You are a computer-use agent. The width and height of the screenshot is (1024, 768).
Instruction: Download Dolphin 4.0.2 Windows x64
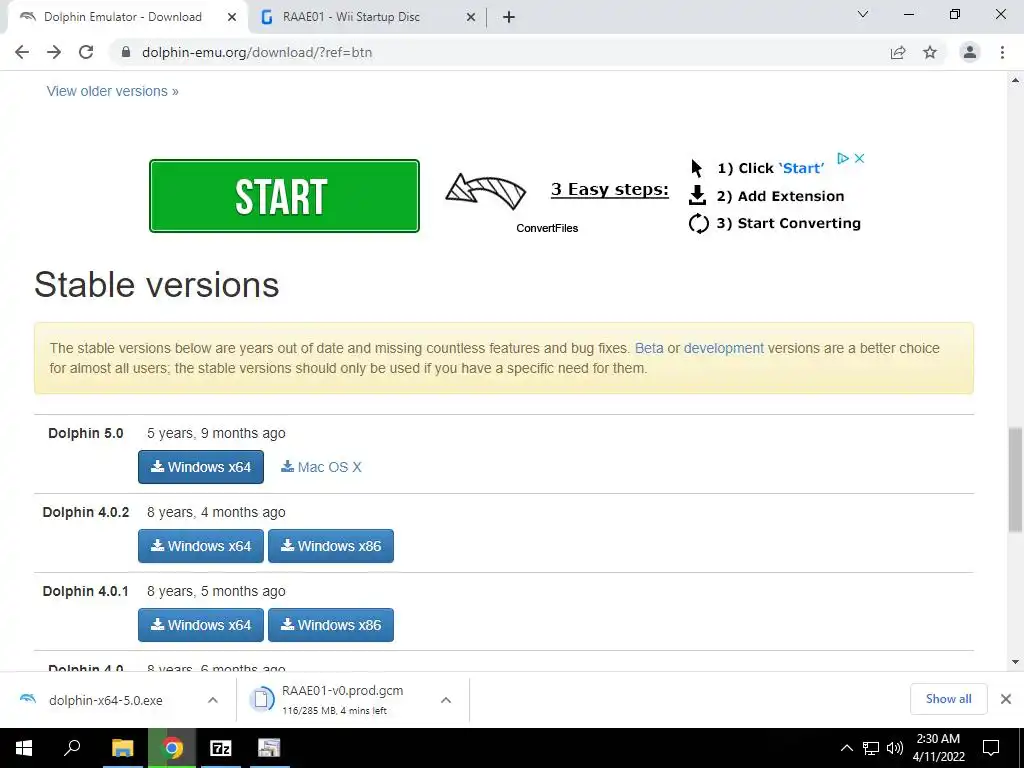(x=200, y=546)
